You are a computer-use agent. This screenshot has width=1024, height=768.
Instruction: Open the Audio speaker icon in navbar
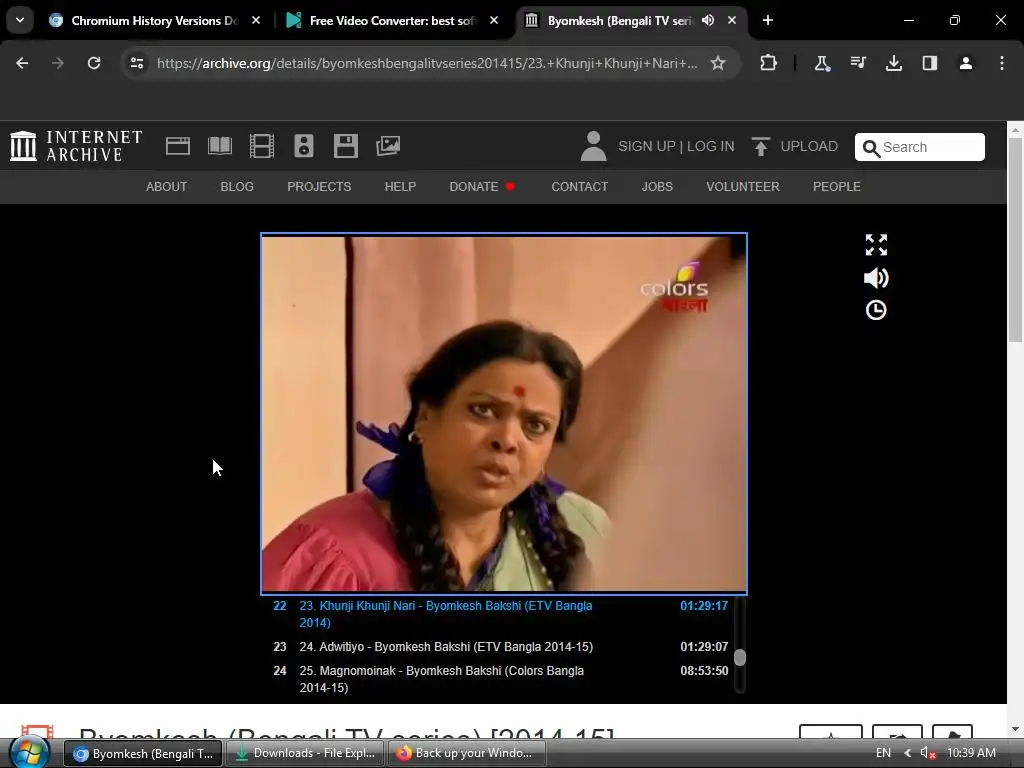304,146
